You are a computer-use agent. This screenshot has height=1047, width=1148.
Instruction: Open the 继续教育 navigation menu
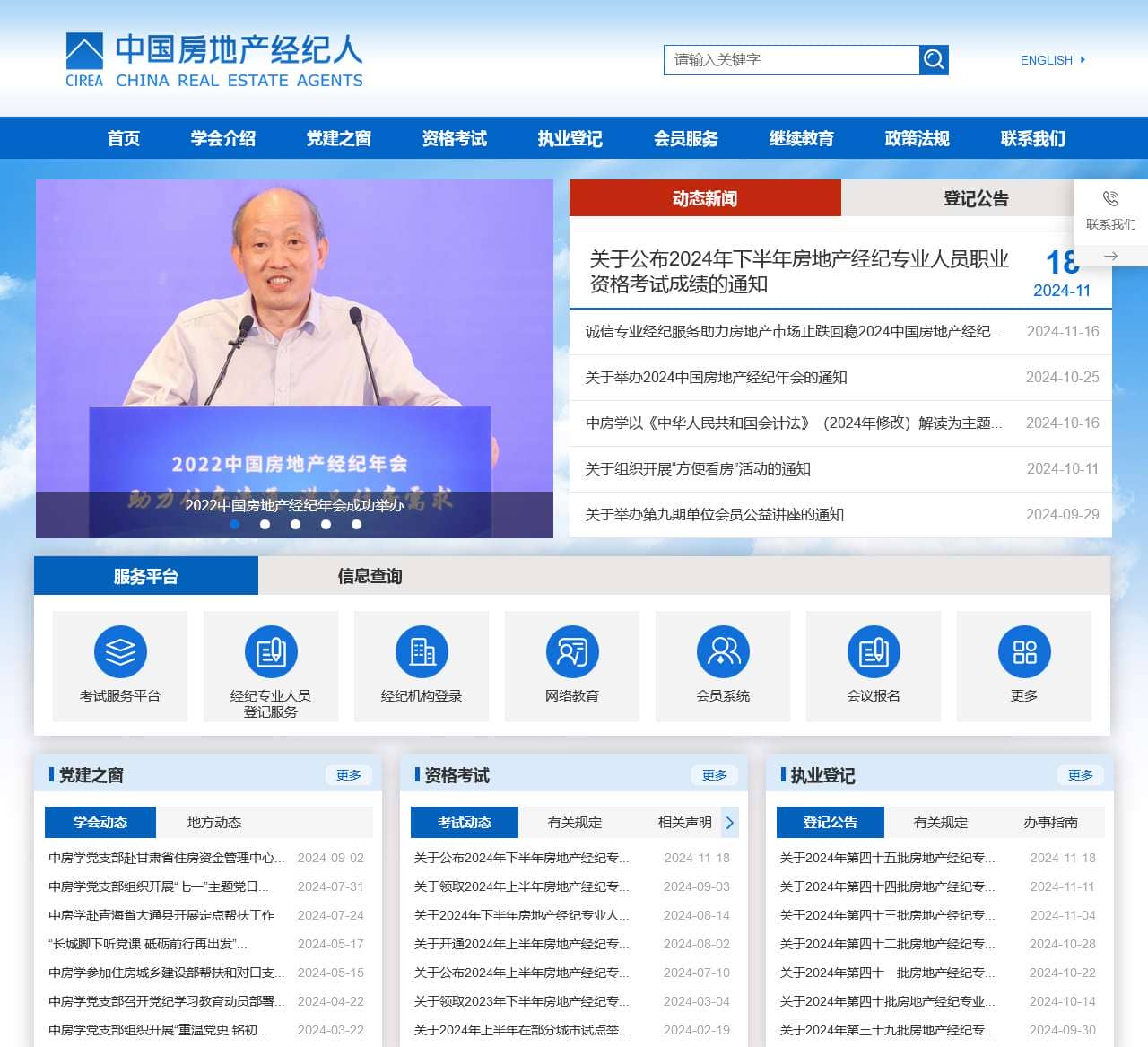(x=801, y=138)
